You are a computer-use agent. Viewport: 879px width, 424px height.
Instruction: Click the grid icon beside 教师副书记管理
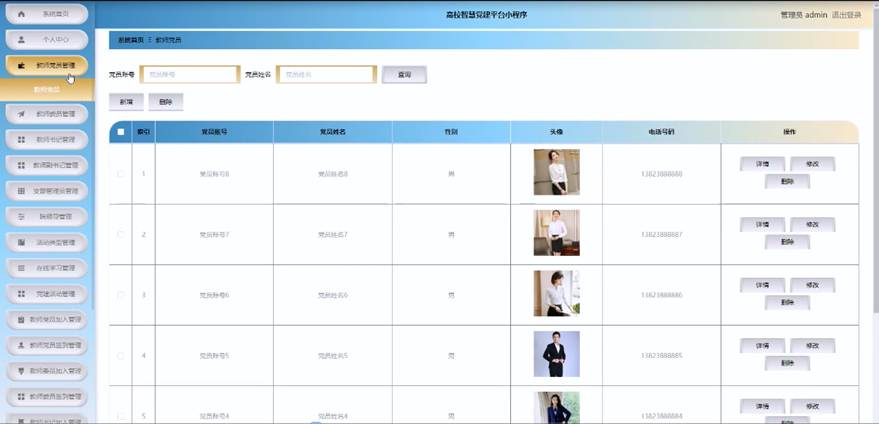pyautogui.click(x=21, y=165)
